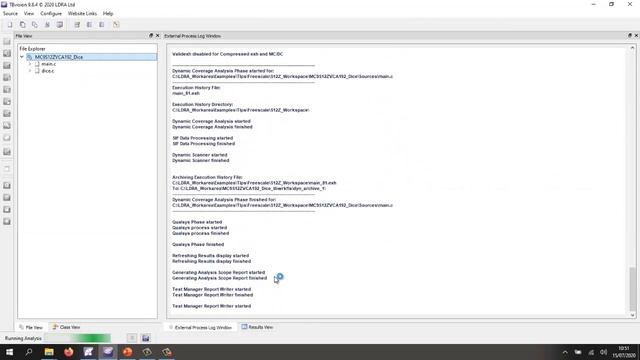Click the log window scrollbar up arrow
Image resolution: width=640 pixels, height=360 pixels.
pos(632,48)
